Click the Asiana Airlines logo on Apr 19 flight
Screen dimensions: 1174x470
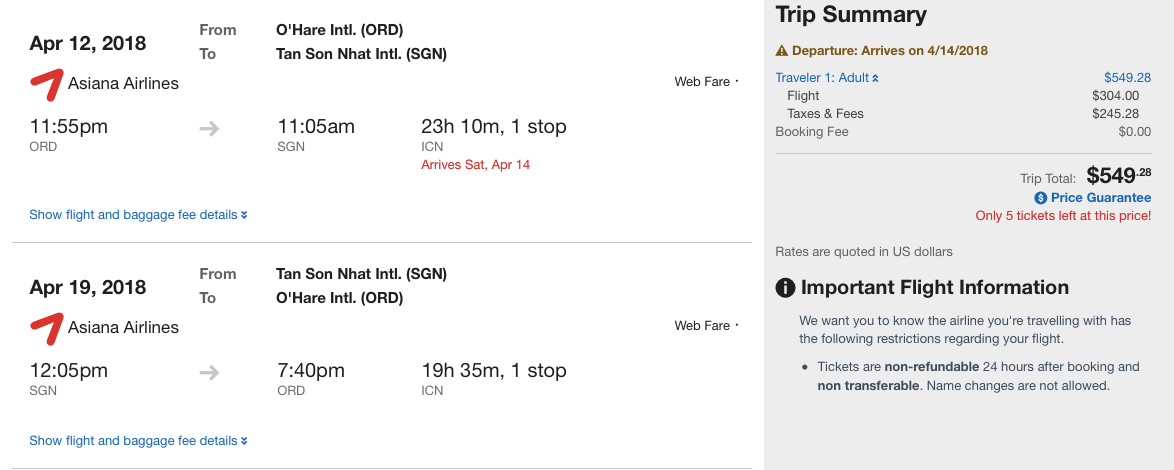(45, 327)
